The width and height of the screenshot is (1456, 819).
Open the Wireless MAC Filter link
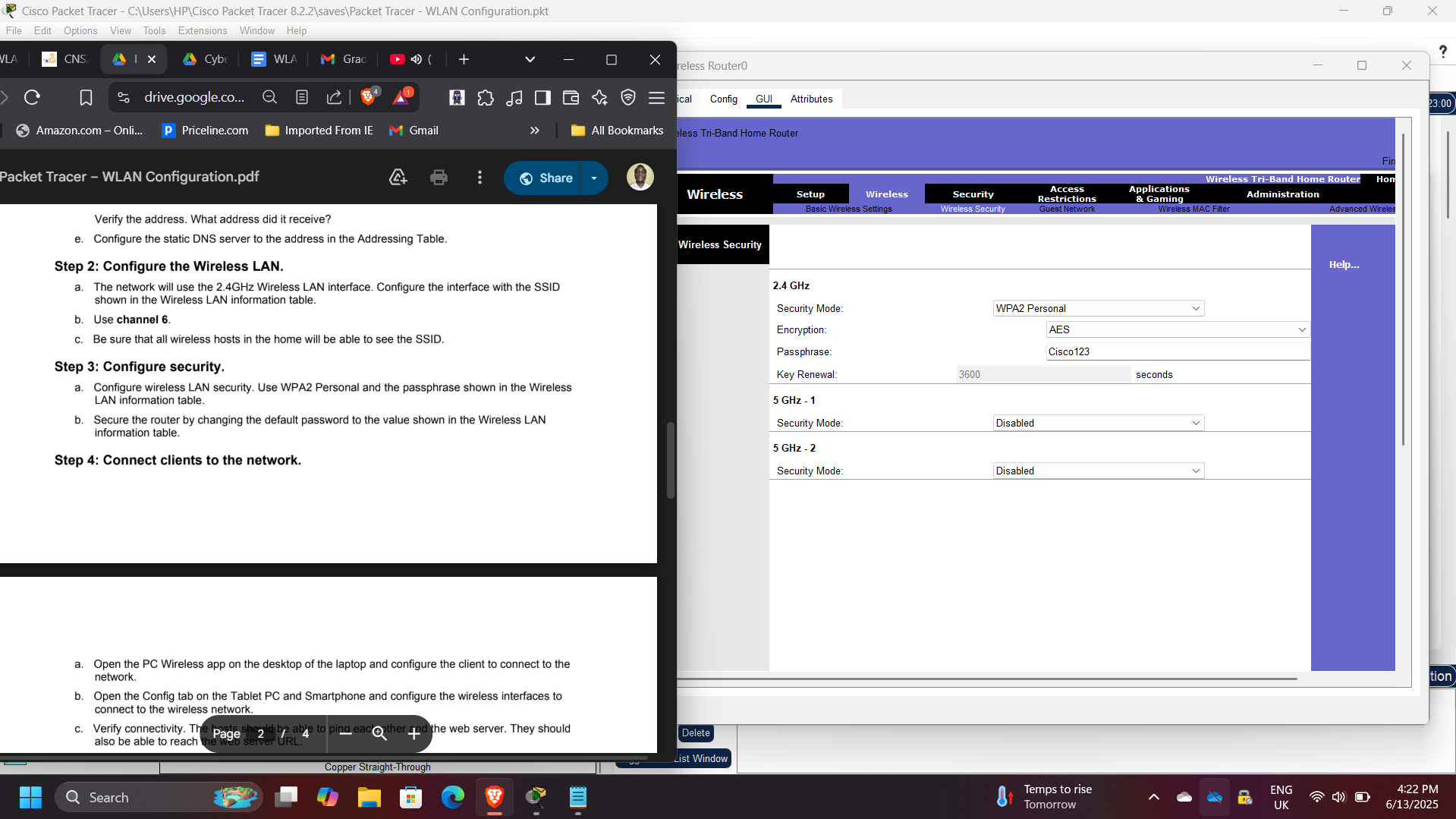click(x=1193, y=209)
